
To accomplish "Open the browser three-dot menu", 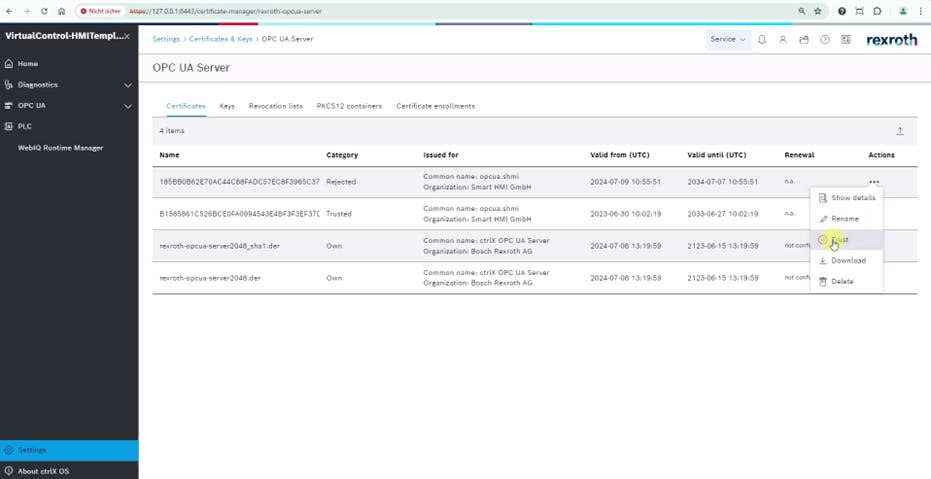I will [920, 11].
